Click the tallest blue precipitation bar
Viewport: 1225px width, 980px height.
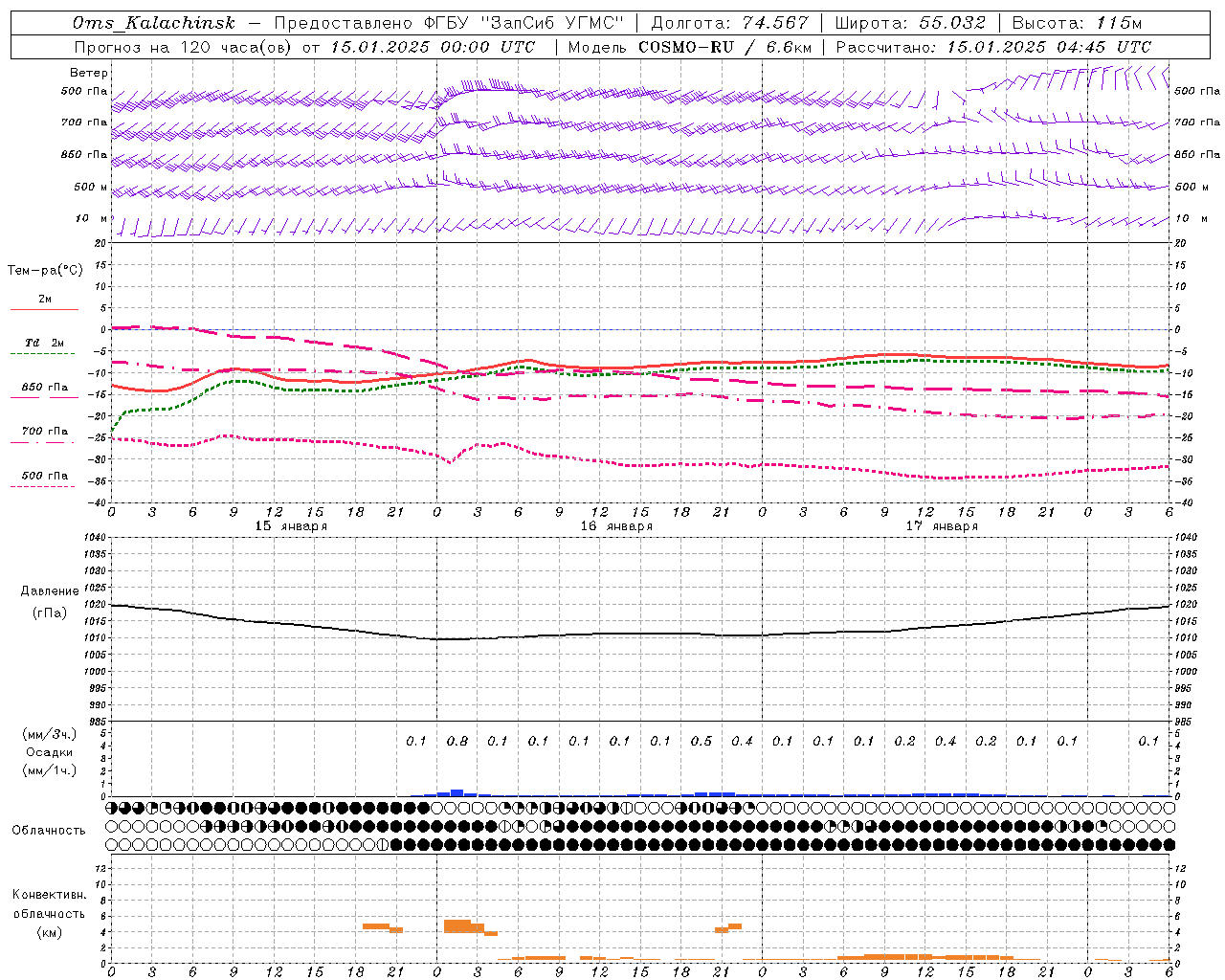click(x=457, y=792)
